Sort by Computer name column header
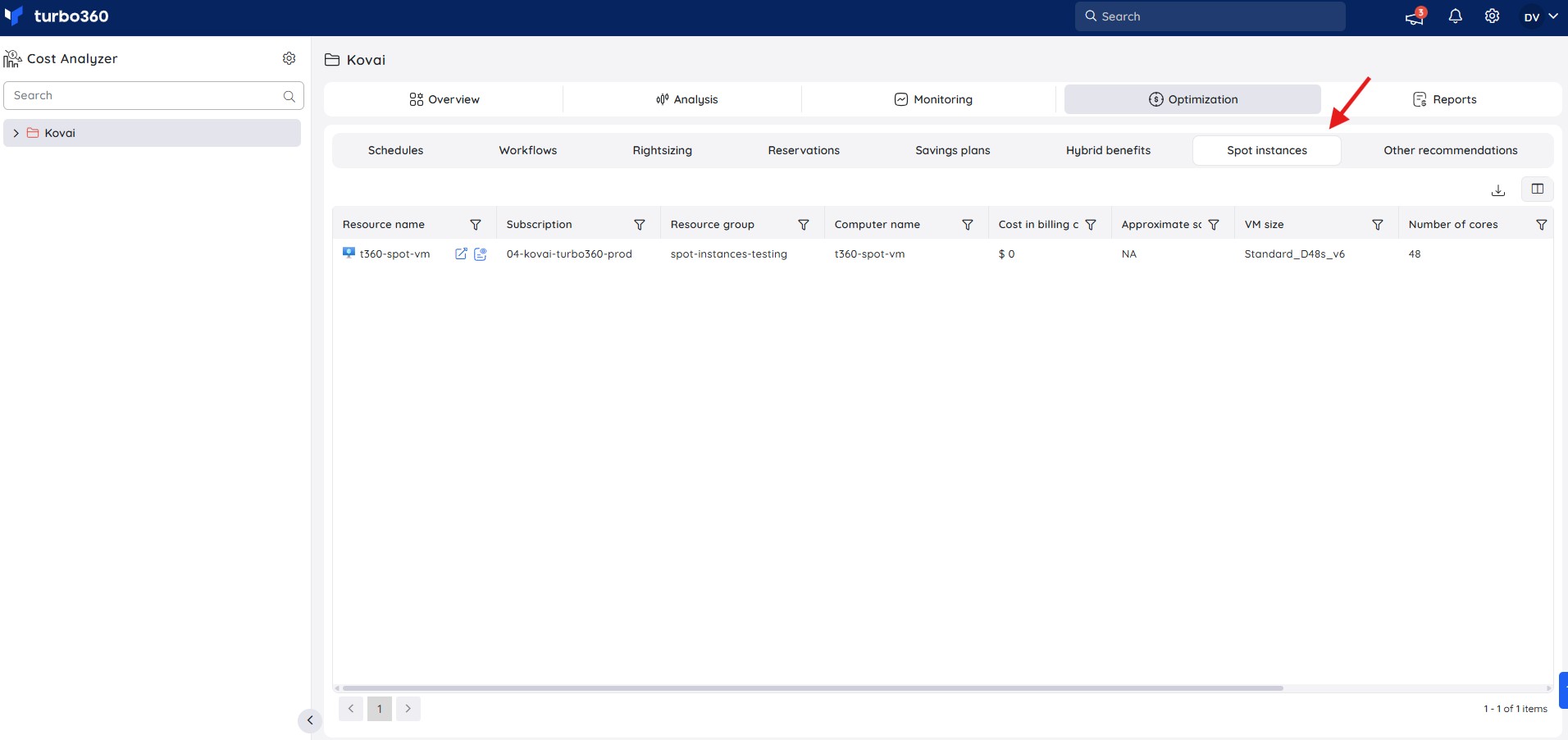This screenshot has height=740, width=1568. (x=877, y=225)
